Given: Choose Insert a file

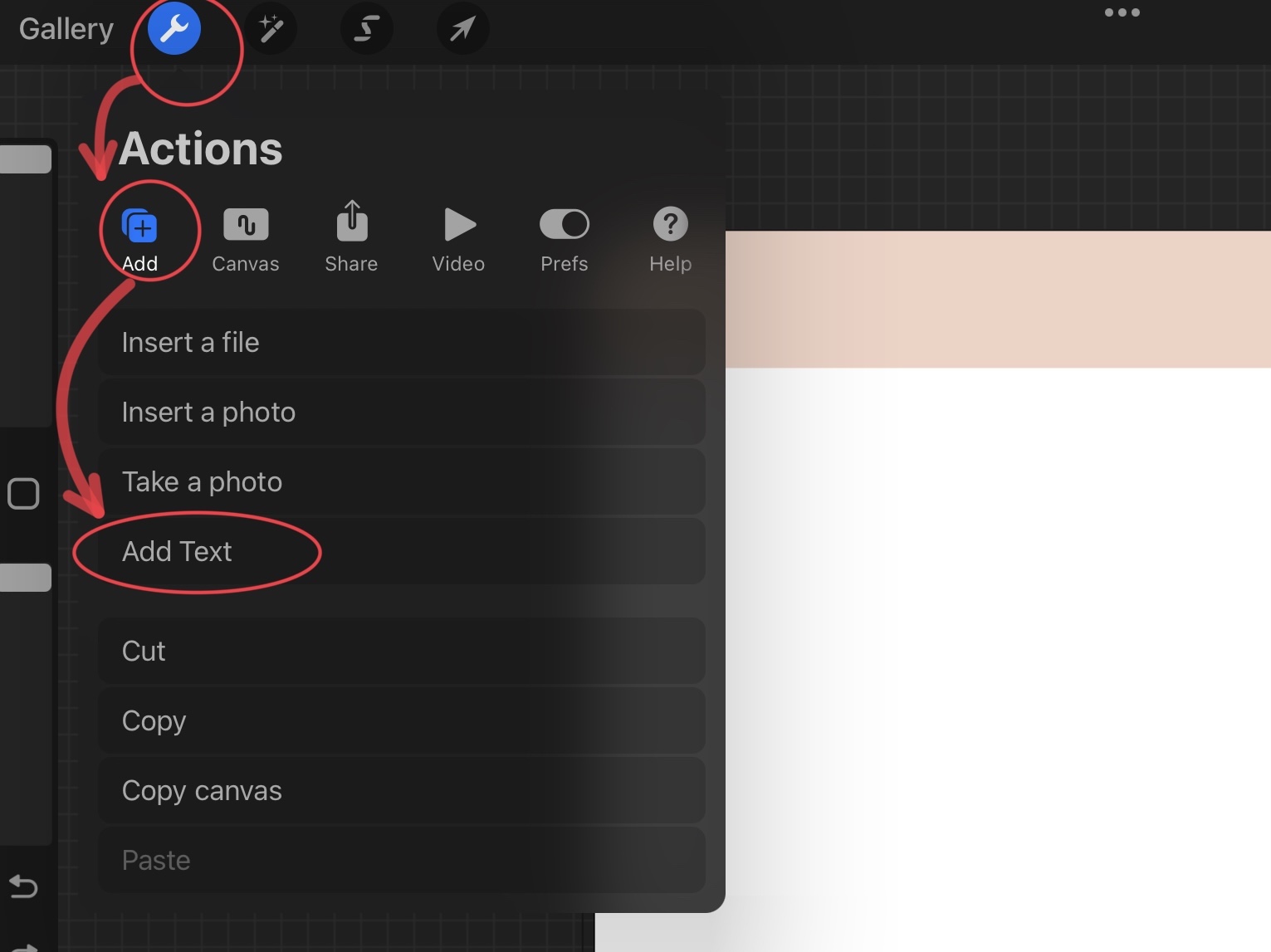Looking at the screenshot, I should tap(401, 343).
